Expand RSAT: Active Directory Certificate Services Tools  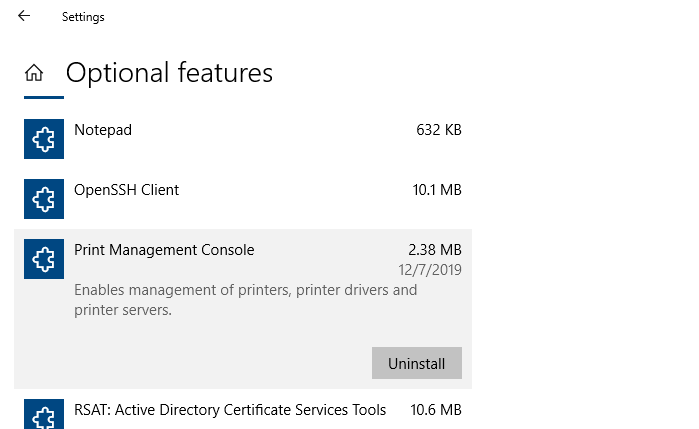(230, 410)
